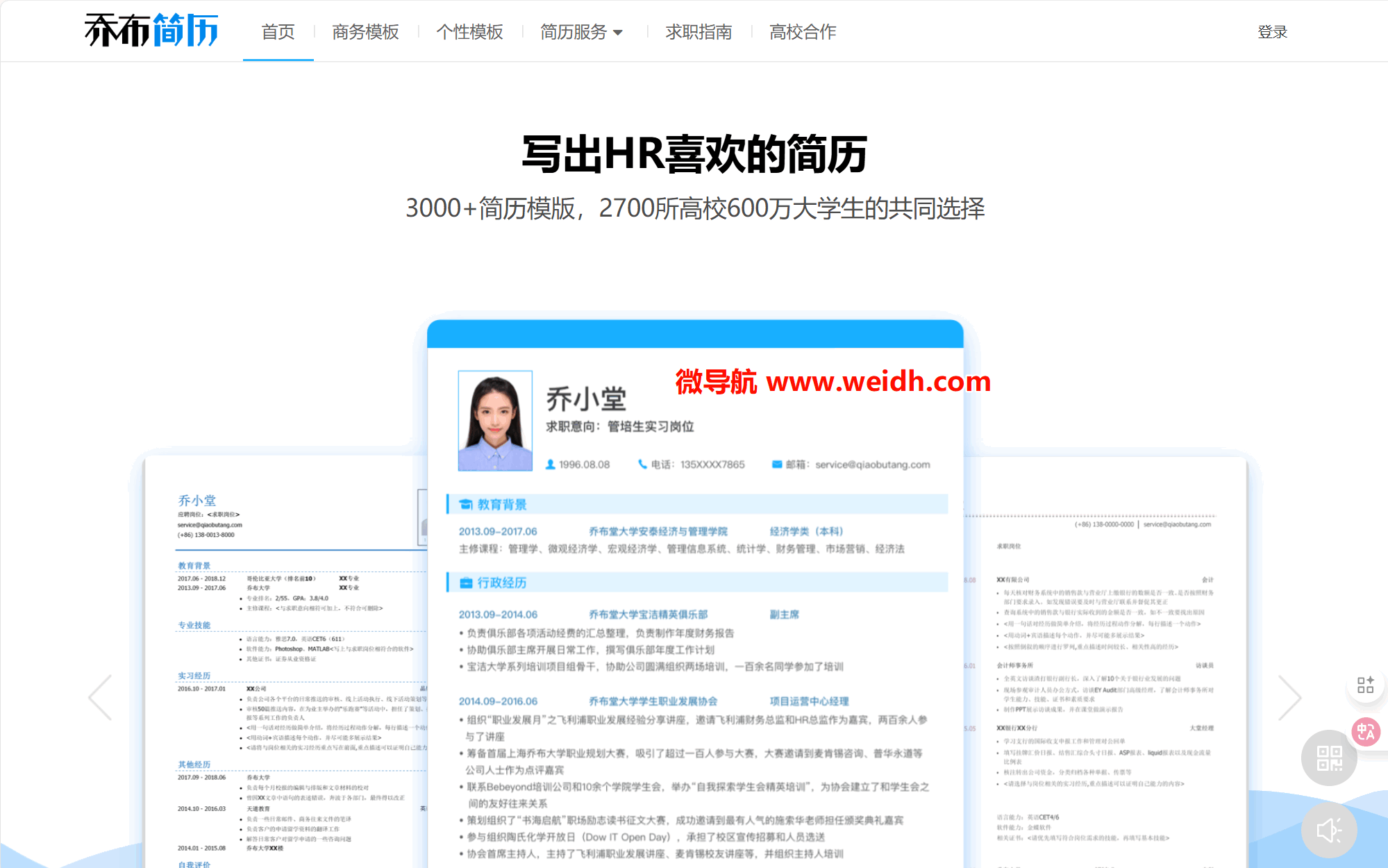Click the resume portrait photo
Image resolution: width=1388 pixels, height=868 pixels.
click(495, 421)
